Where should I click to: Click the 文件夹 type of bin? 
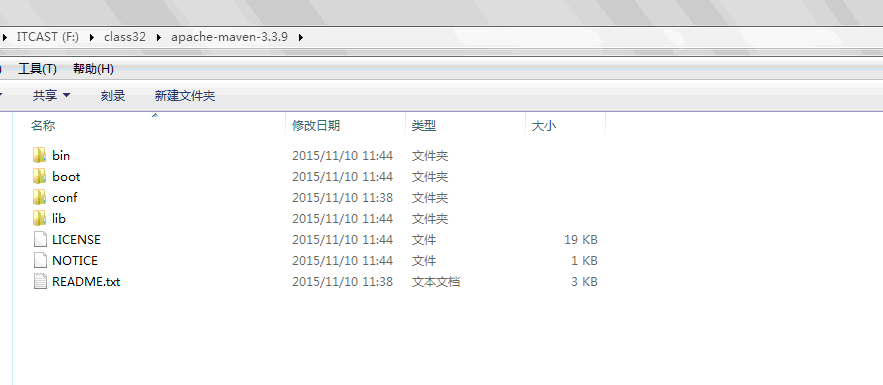pyautogui.click(x=430, y=155)
